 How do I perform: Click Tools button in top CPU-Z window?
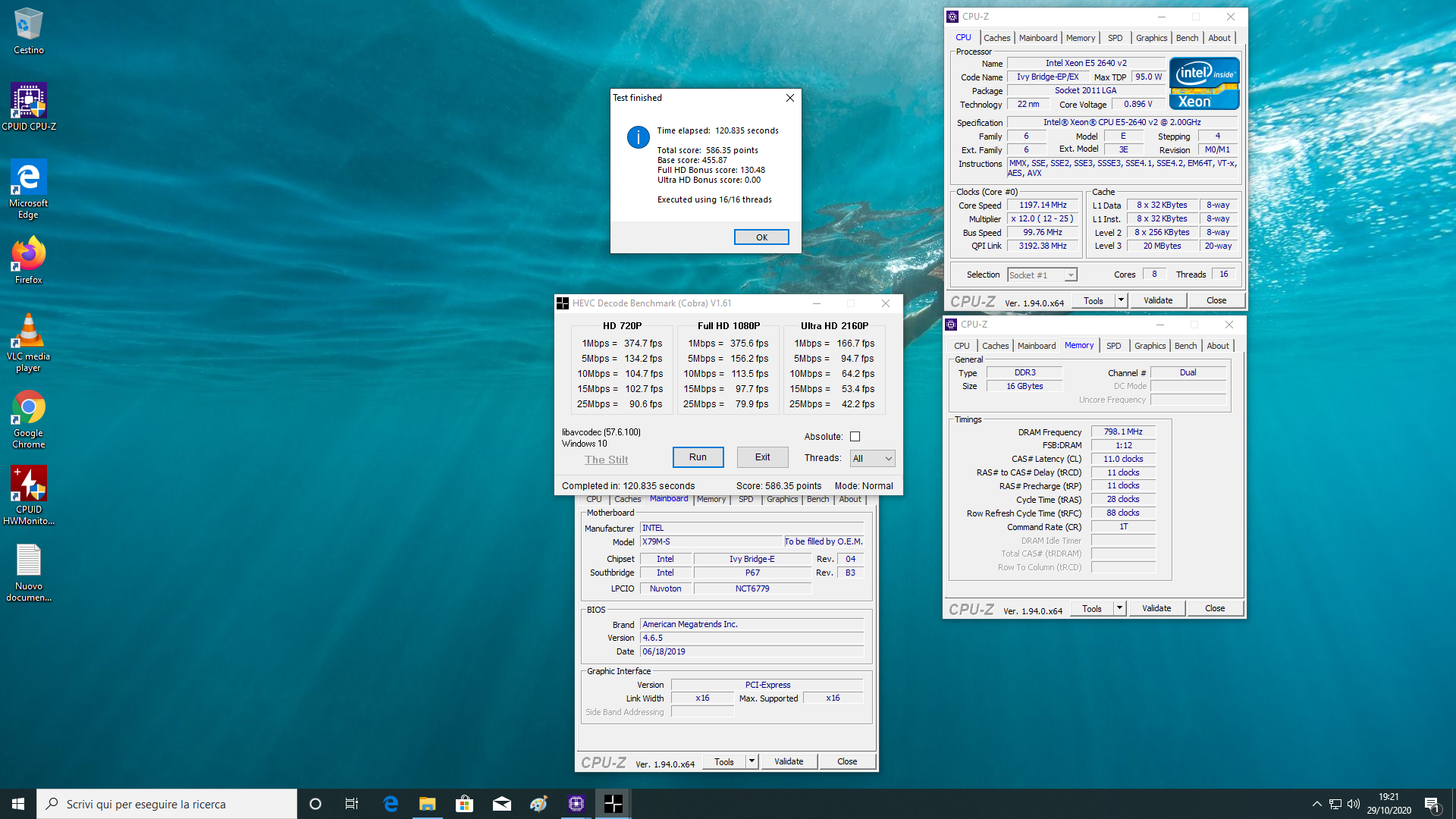tap(1094, 301)
